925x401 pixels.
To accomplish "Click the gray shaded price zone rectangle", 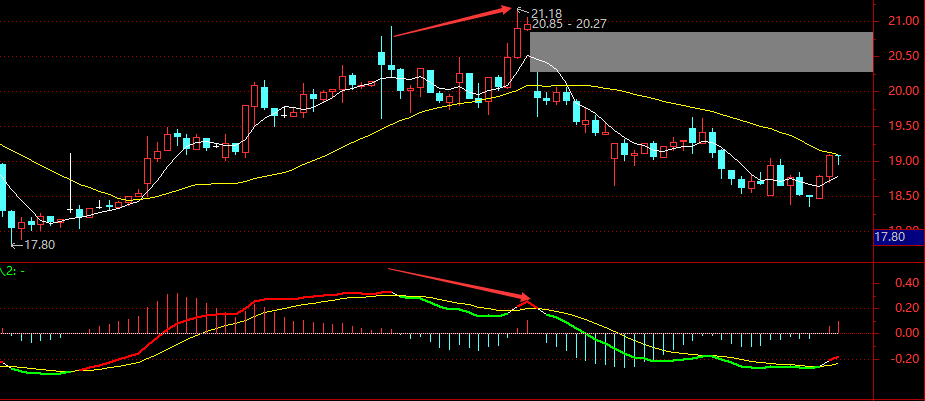I will tap(700, 52).
